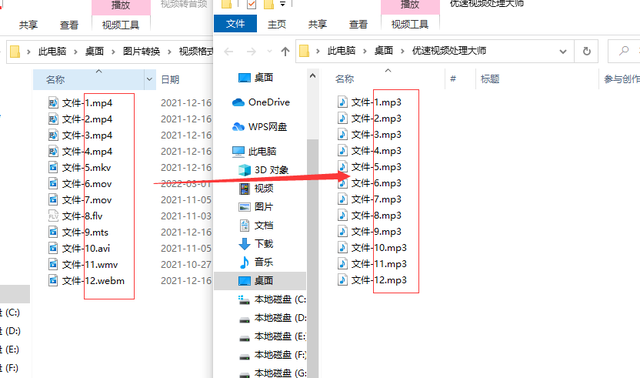
Task: Open 图片 folder in sidebar
Action: point(256,207)
